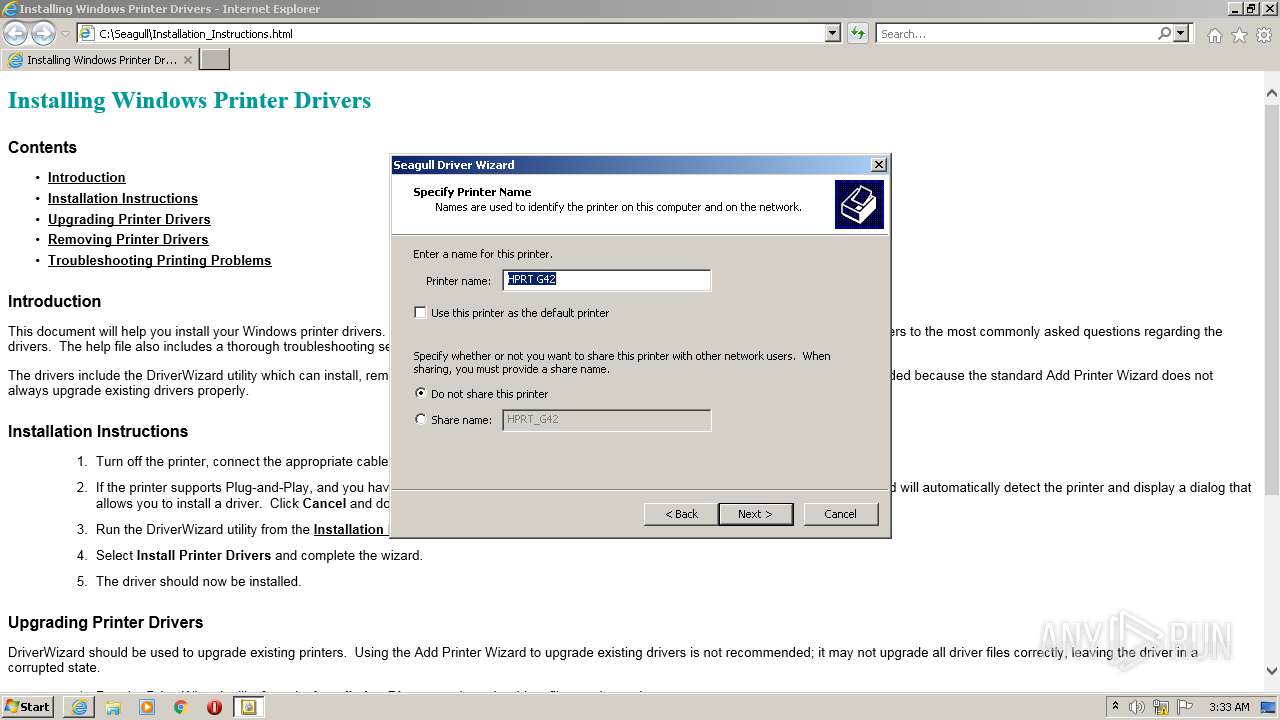
Task: Click the Share name text field
Action: pyautogui.click(x=607, y=420)
